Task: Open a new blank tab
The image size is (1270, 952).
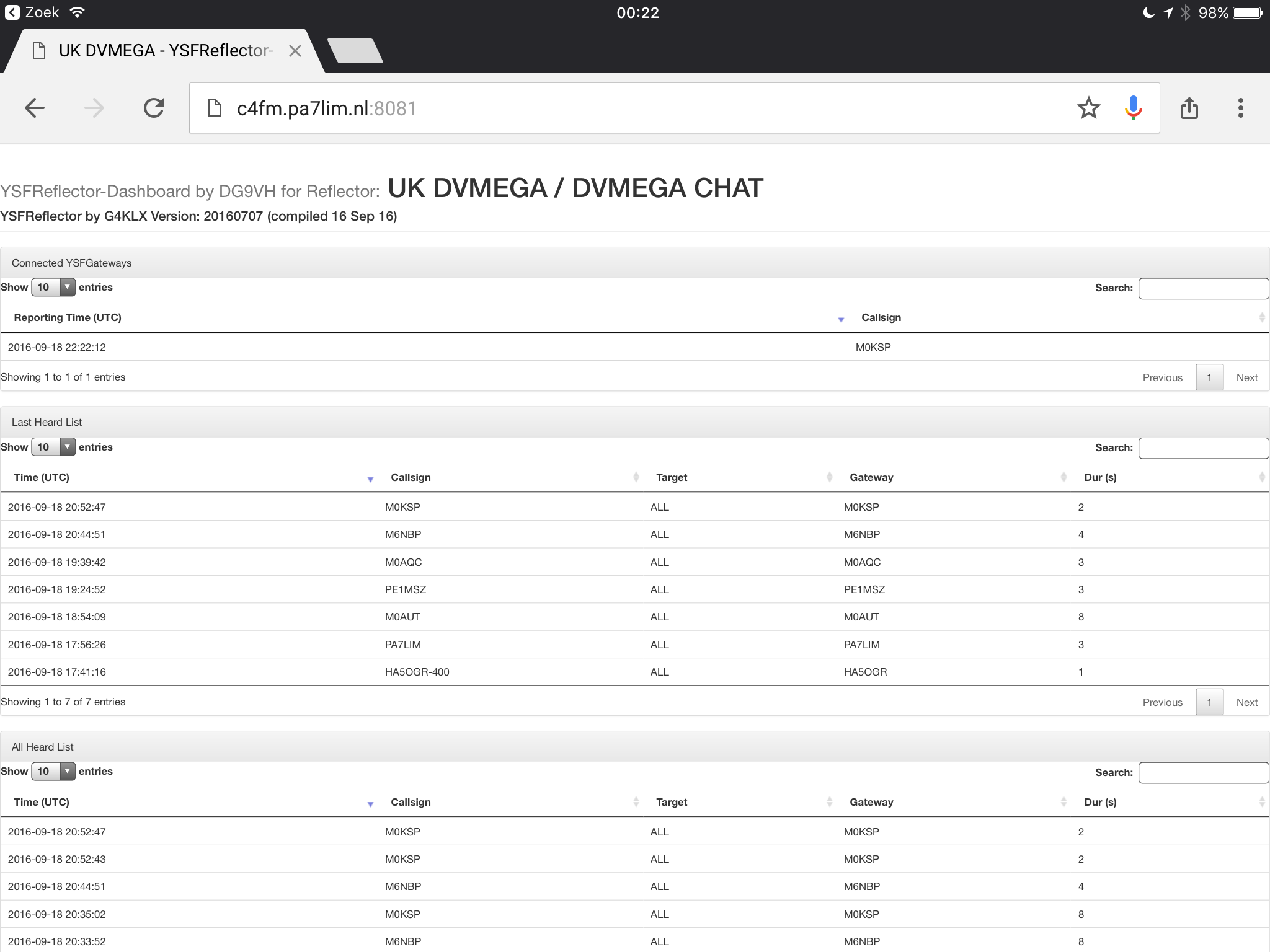Action: (355, 51)
